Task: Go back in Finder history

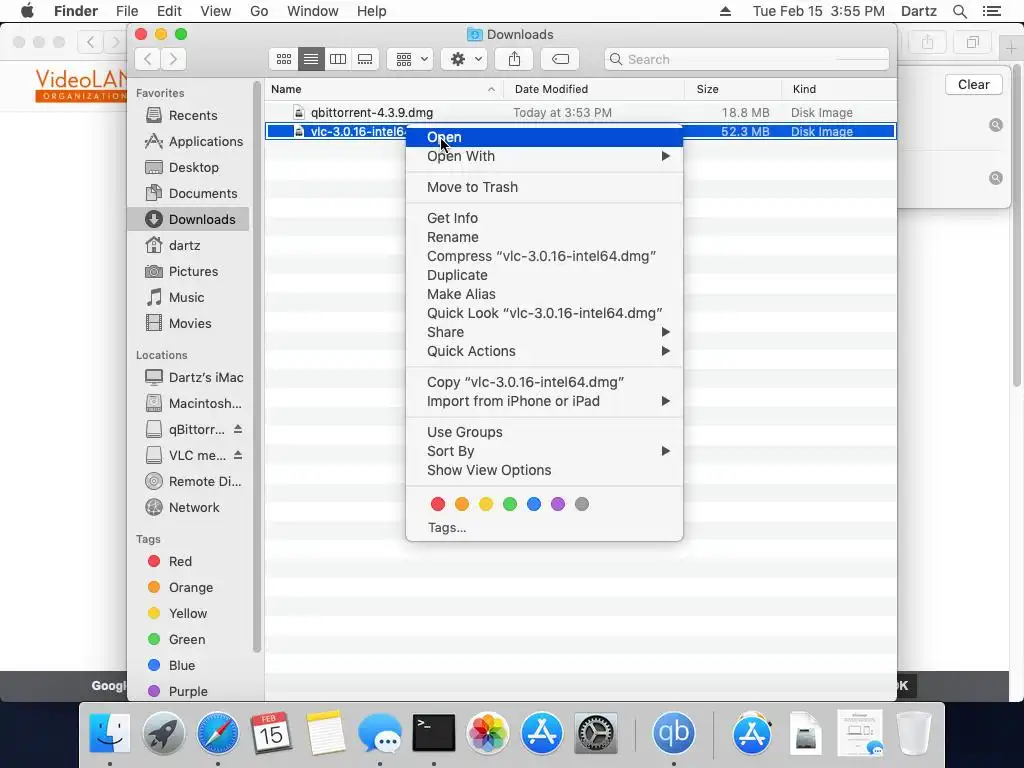Action: [148, 59]
